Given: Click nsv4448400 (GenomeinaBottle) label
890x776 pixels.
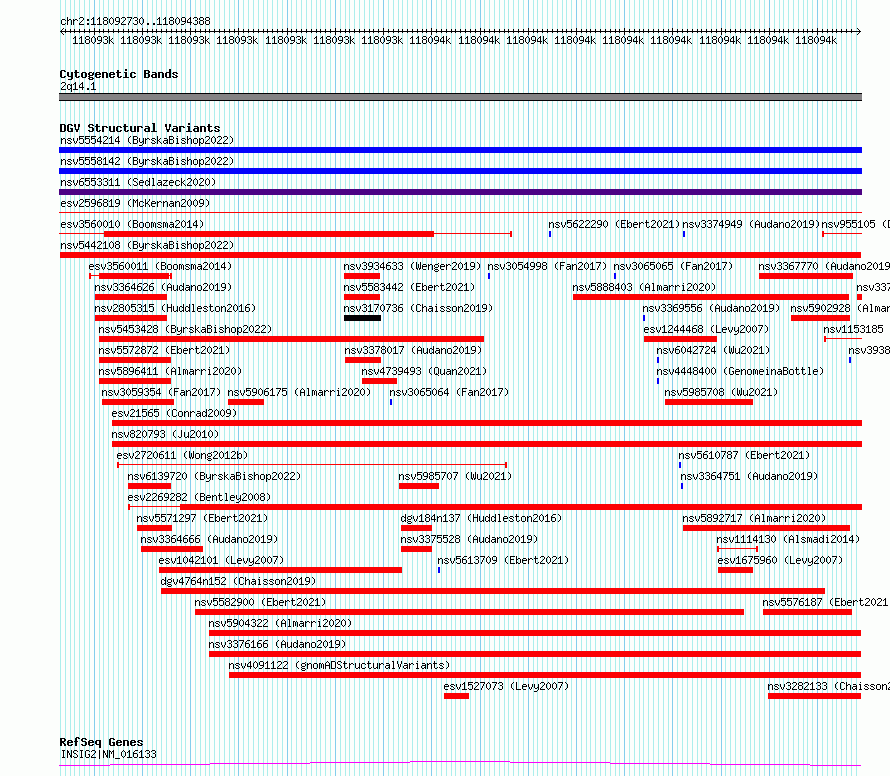Looking at the screenshot, I should (740, 371).
